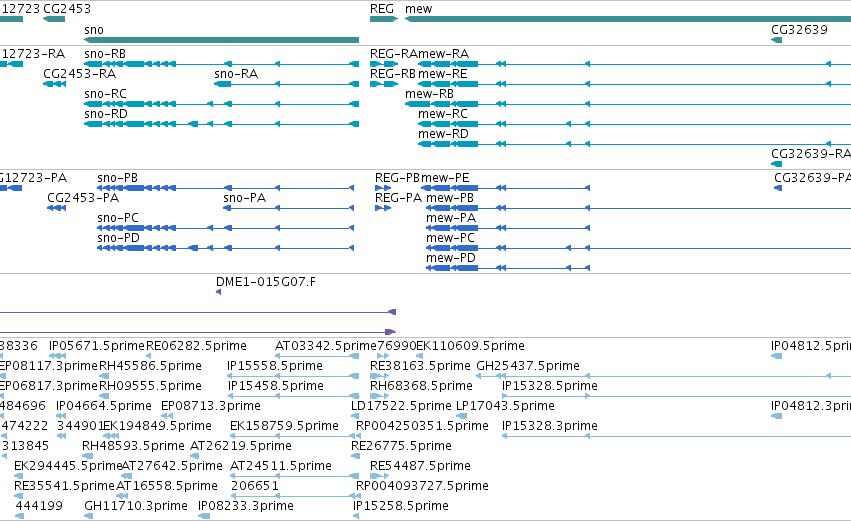This screenshot has width=851, height=521.
Task: Select the REG-RB transcript label
Action: pyautogui.click(x=393, y=74)
